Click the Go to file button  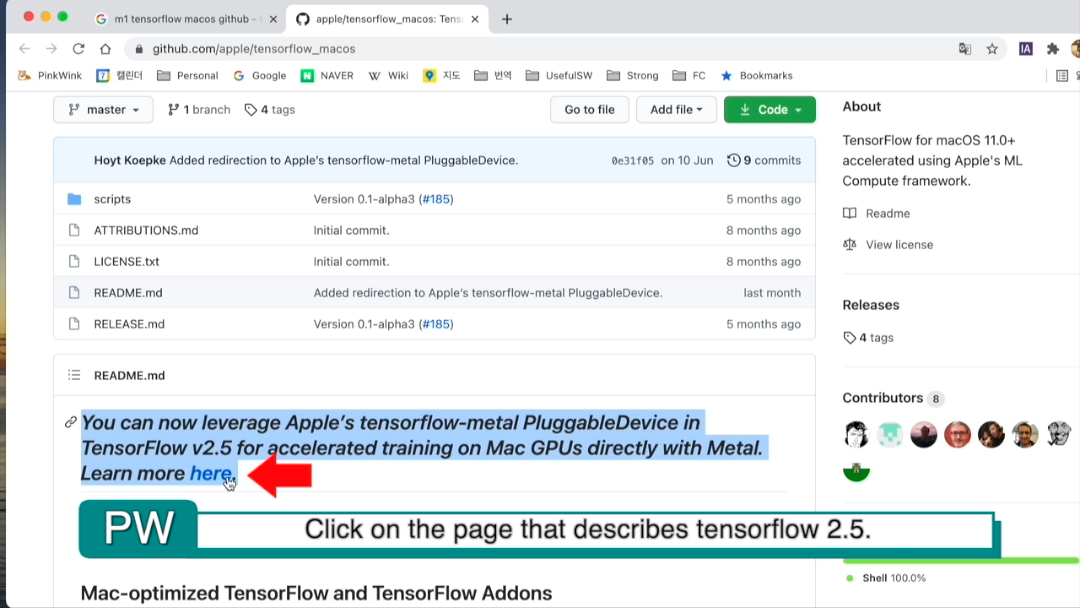[590, 109]
